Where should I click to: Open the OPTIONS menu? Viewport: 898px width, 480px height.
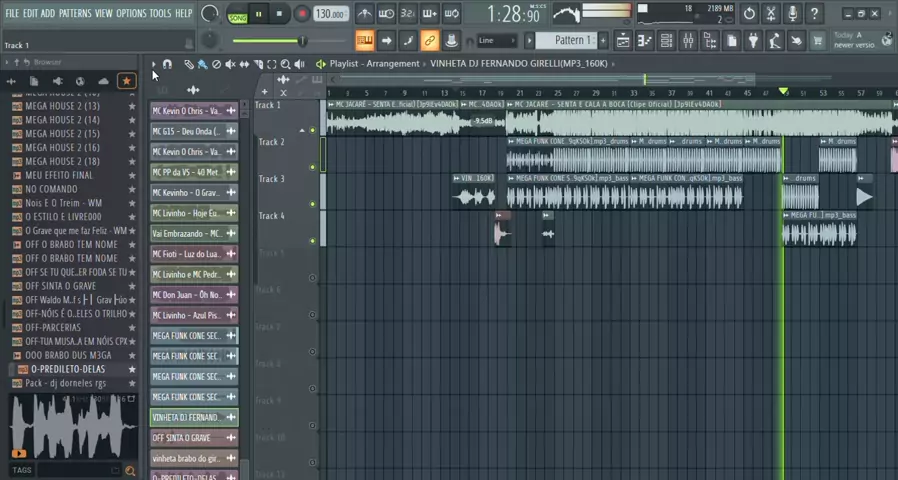pyautogui.click(x=131, y=13)
